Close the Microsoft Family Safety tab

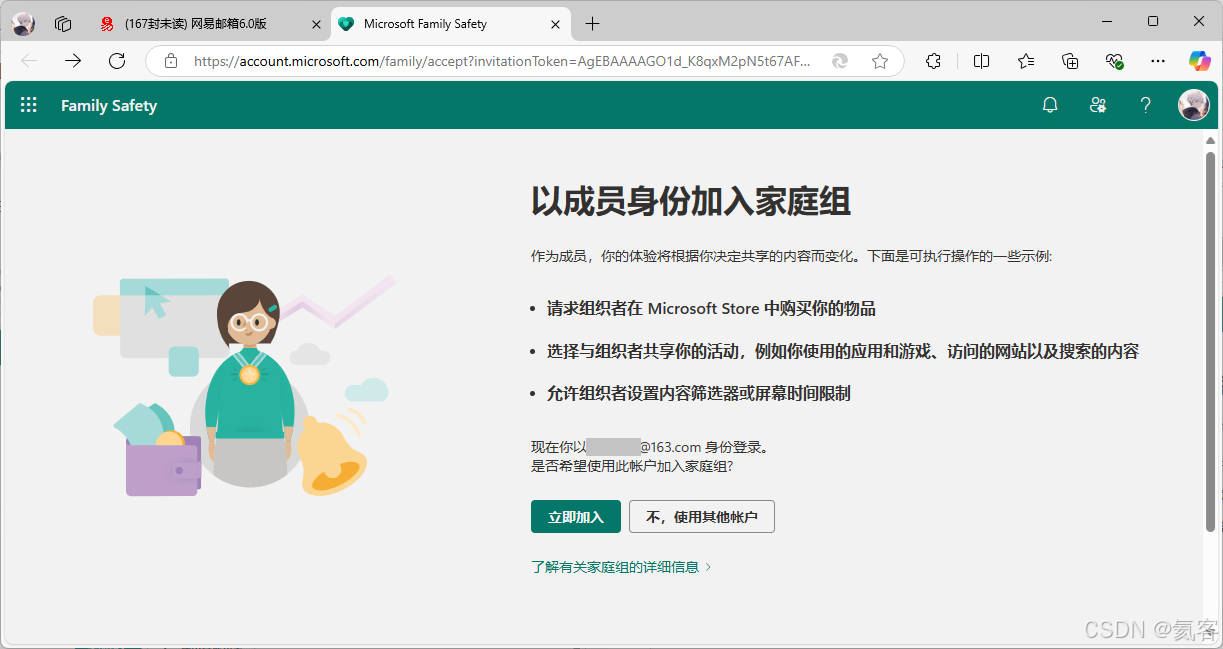tap(555, 24)
